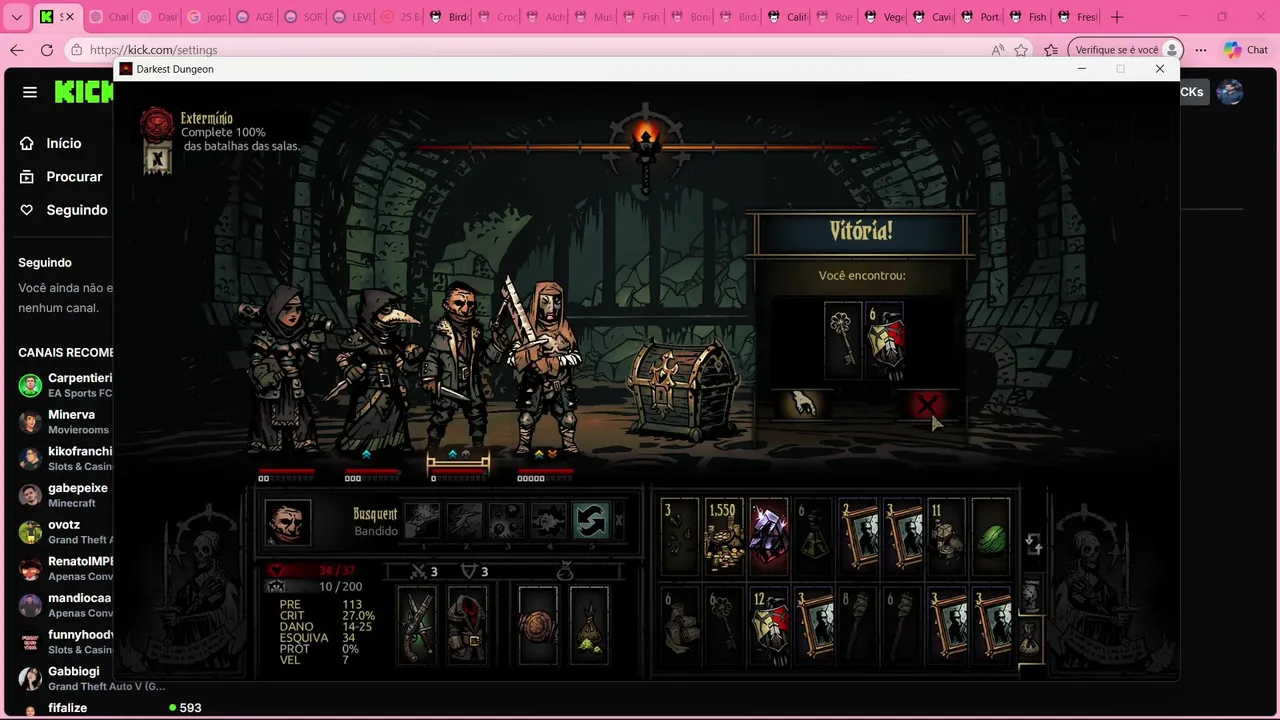Viewport: 1280px width, 720px height.
Task: Open the Kick hamburger menu
Action: 30,92
